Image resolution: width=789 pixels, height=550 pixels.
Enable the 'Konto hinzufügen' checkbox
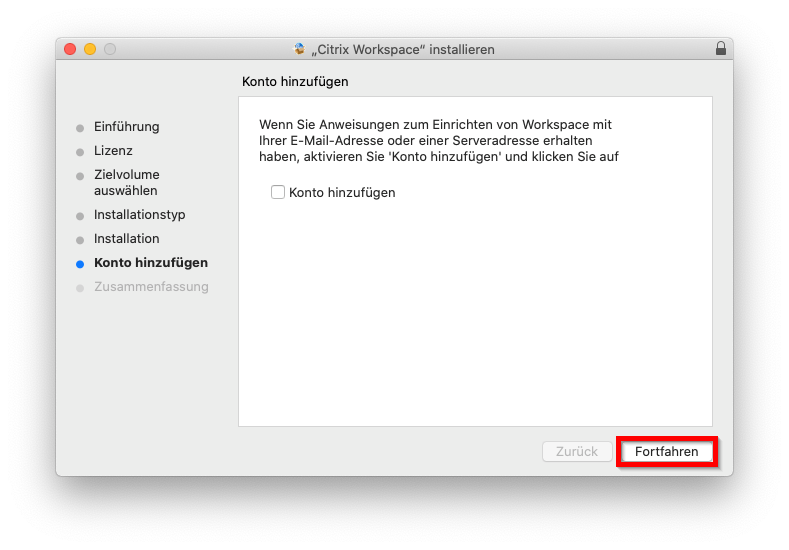point(278,192)
